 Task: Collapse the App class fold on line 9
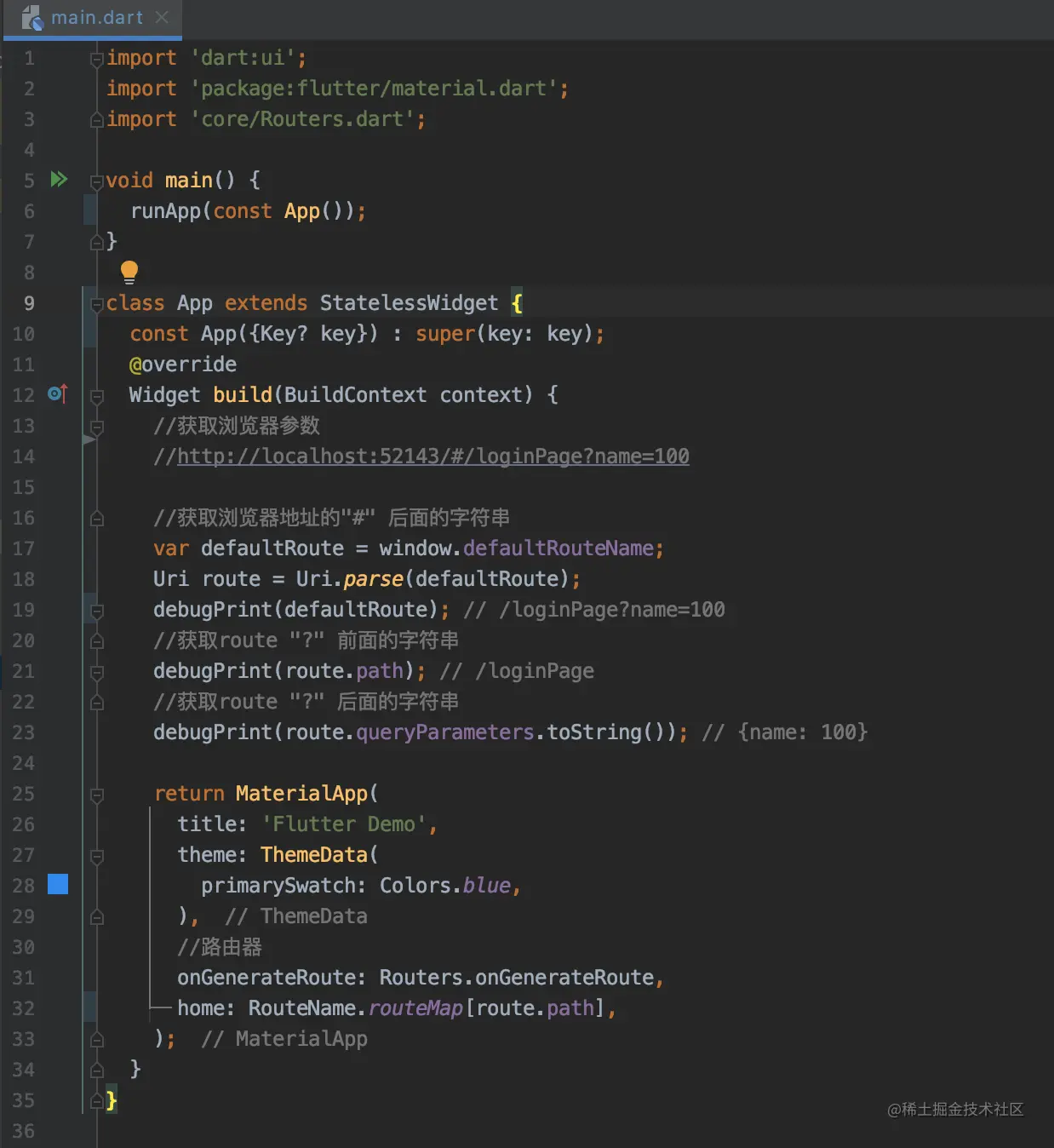point(97,303)
